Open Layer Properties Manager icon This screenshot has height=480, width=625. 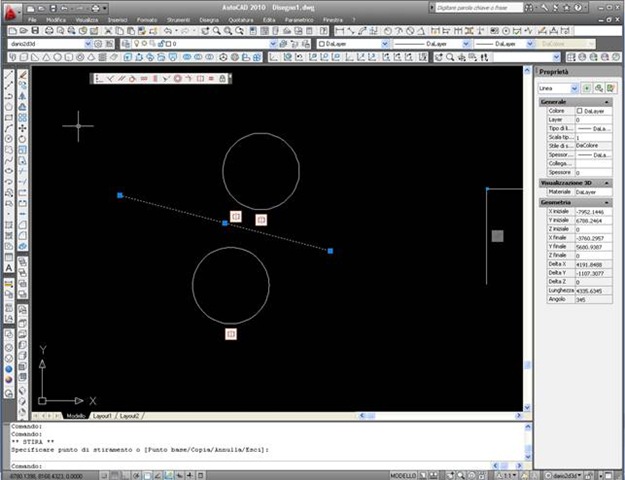(x=126, y=44)
